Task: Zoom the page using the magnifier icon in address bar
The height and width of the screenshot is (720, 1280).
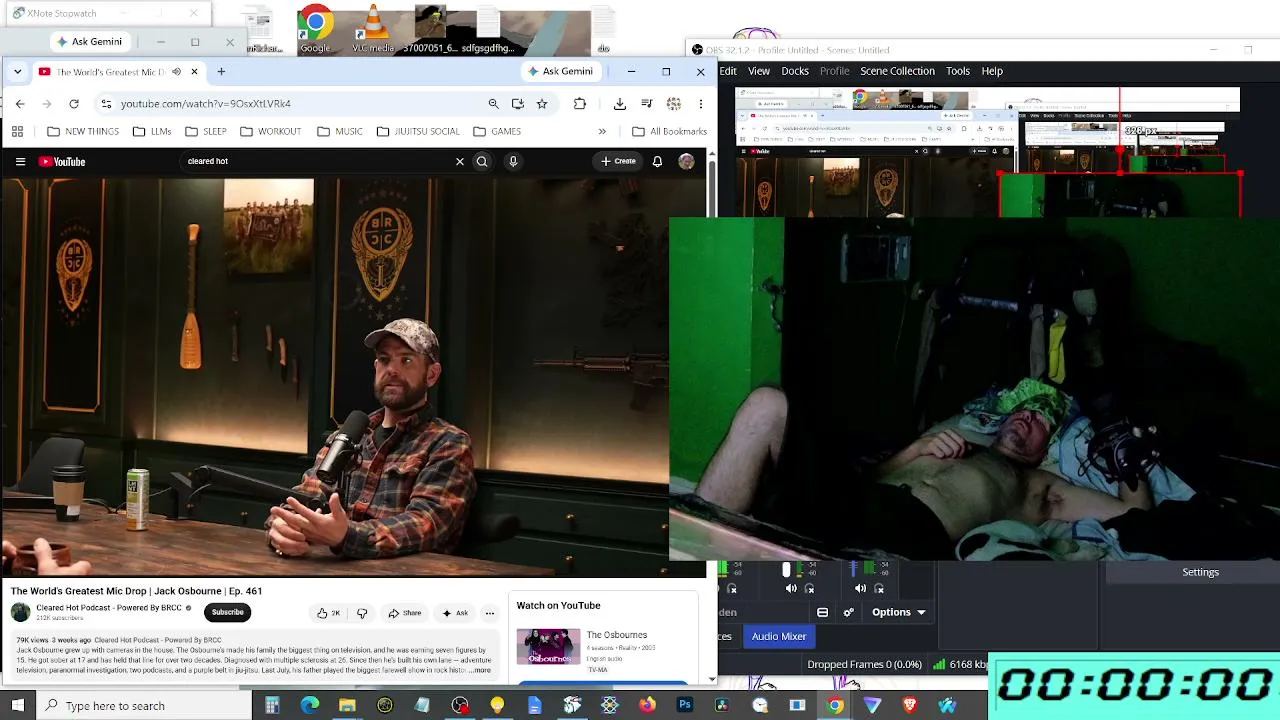Action: 493,104
